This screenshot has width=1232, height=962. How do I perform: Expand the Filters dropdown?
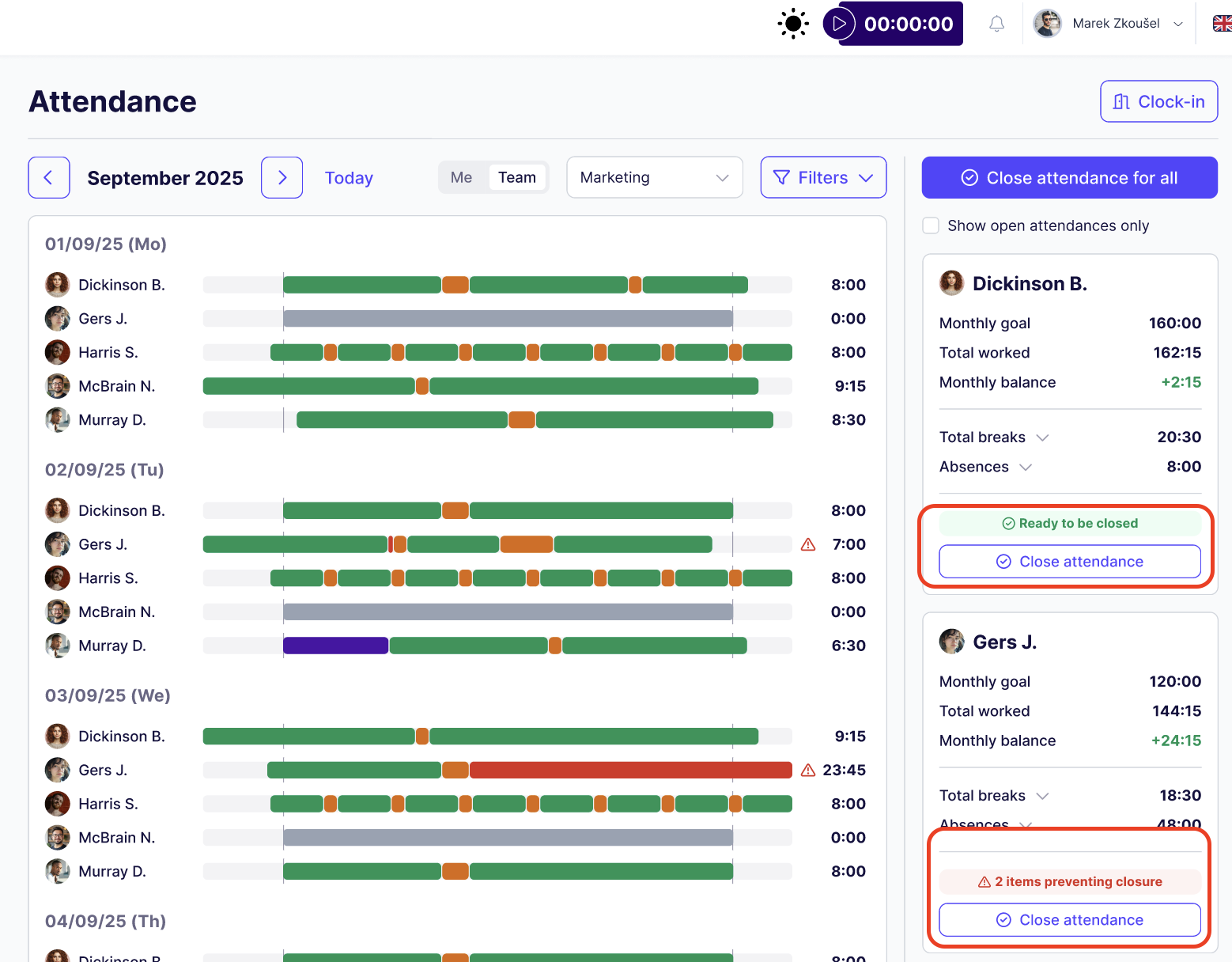point(823,177)
